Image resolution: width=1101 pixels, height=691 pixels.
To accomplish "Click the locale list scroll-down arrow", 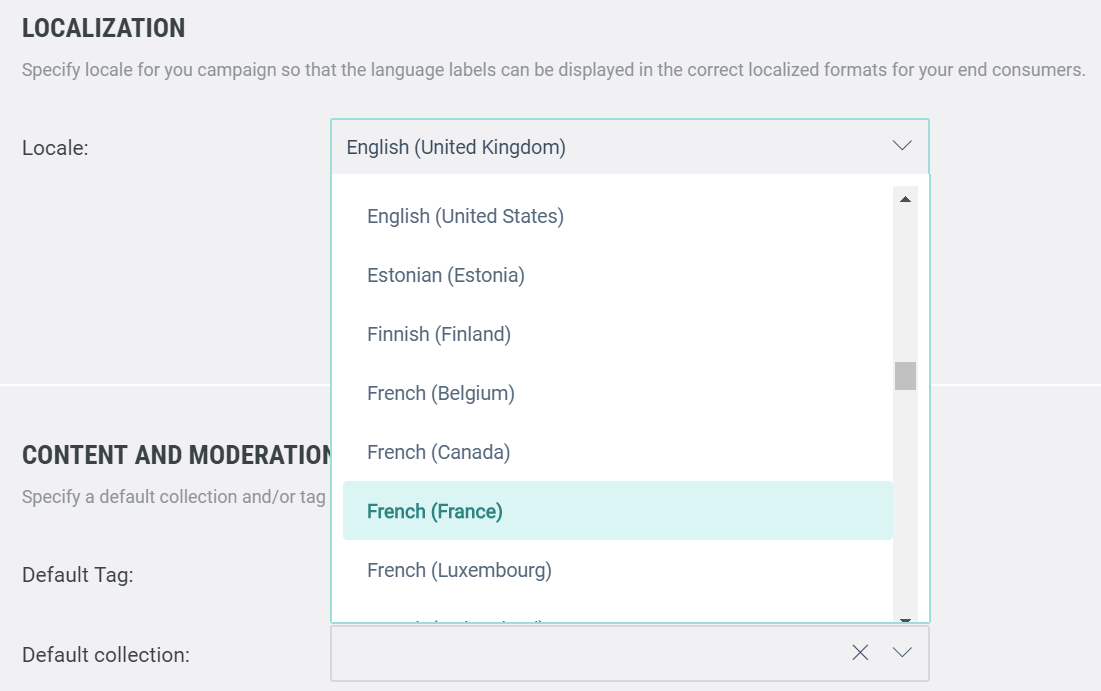I will [x=905, y=620].
